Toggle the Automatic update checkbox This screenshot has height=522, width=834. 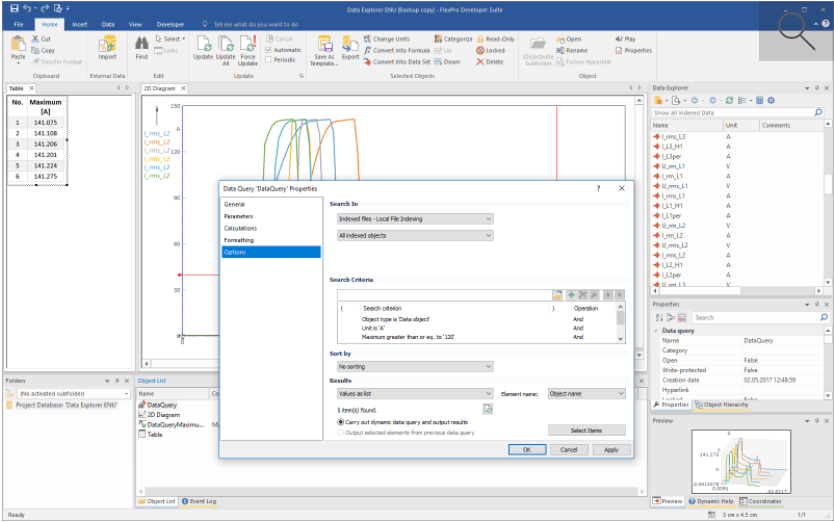click(x=269, y=50)
